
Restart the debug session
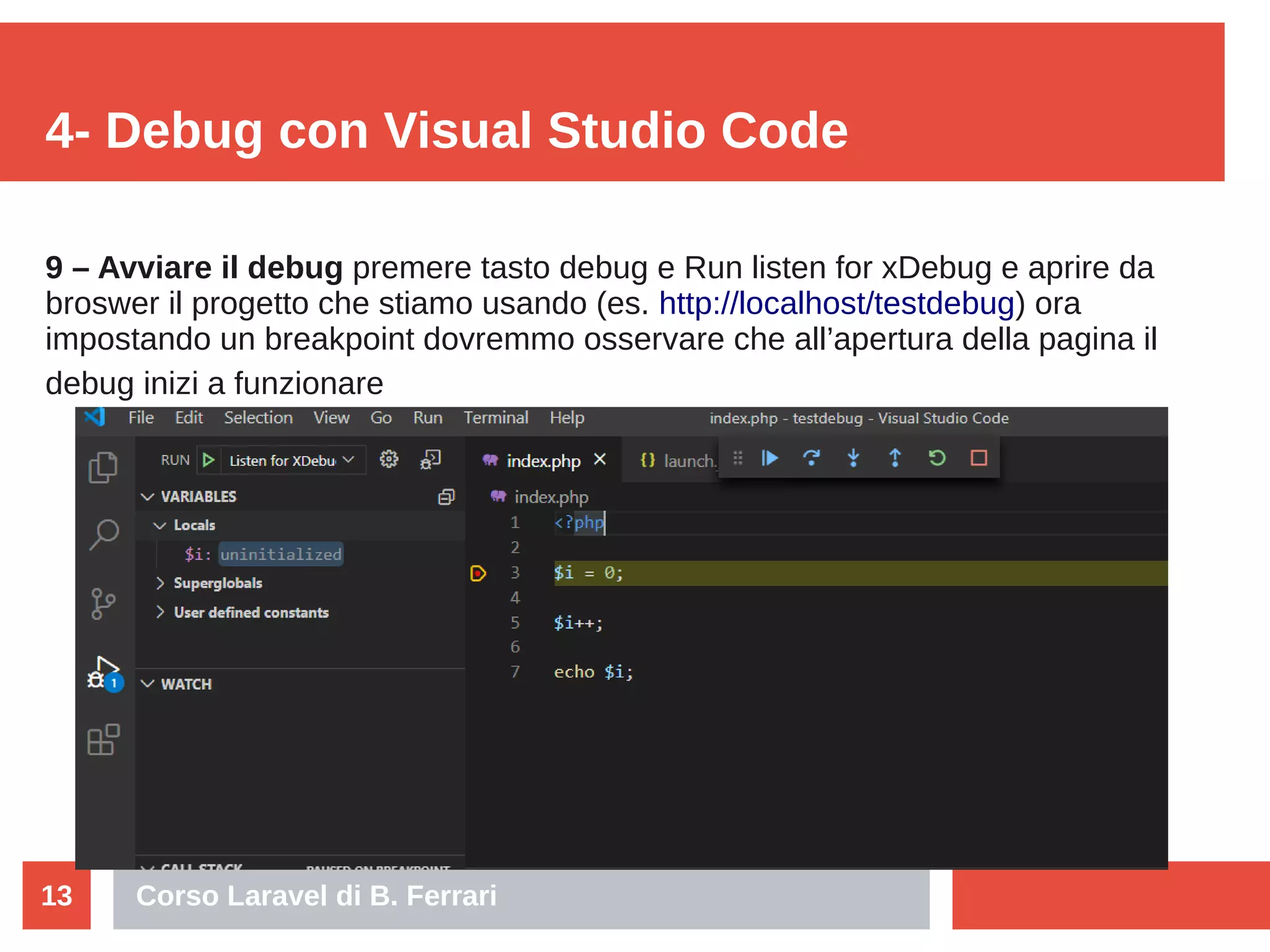[937, 458]
